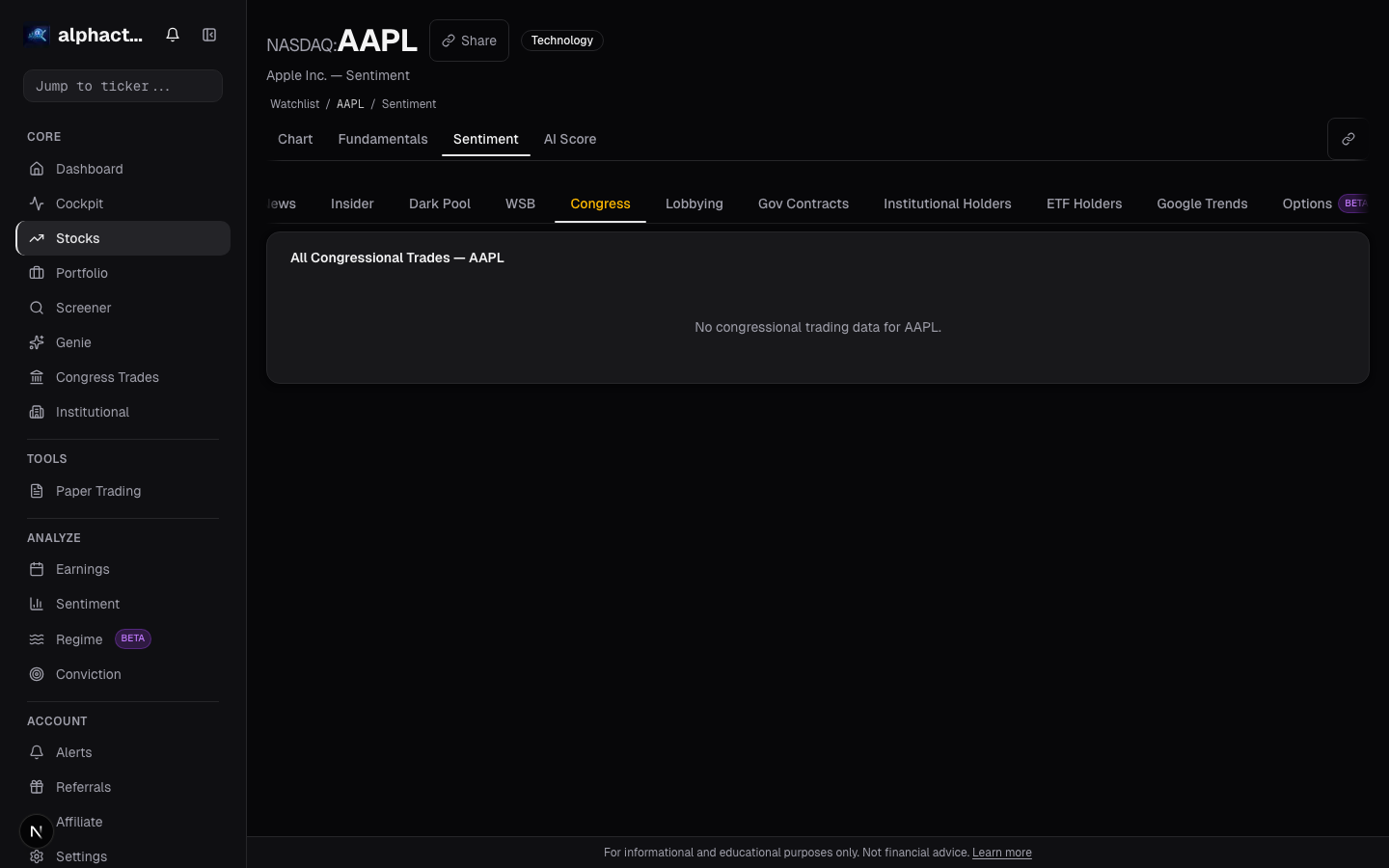View Google Trends sentiment data
Viewport: 1389px width, 868px height.
(x=1202, y=203)
